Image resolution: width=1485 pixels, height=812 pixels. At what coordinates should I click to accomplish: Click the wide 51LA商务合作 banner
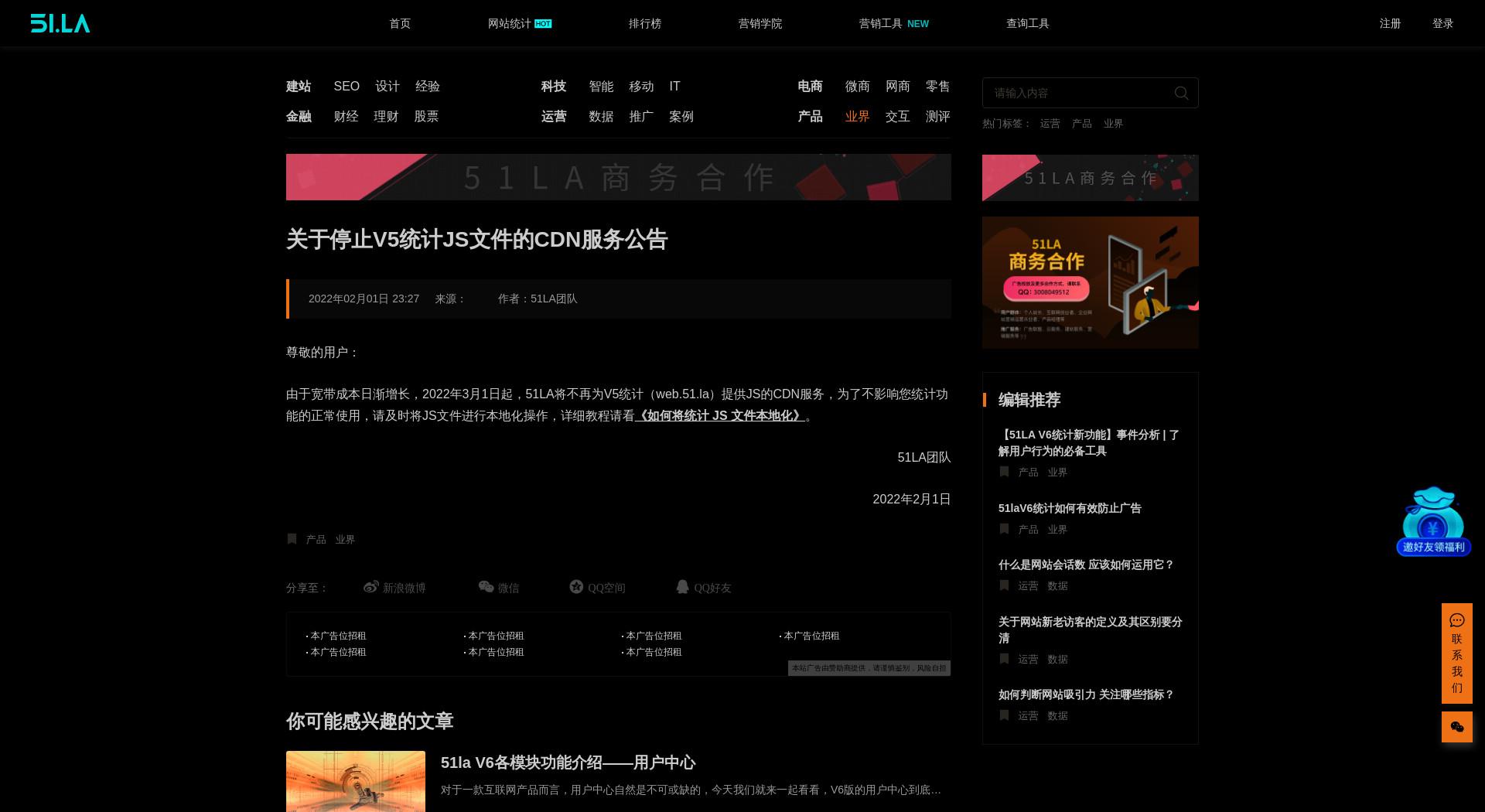pyautogui.click(x=619, y=177)
